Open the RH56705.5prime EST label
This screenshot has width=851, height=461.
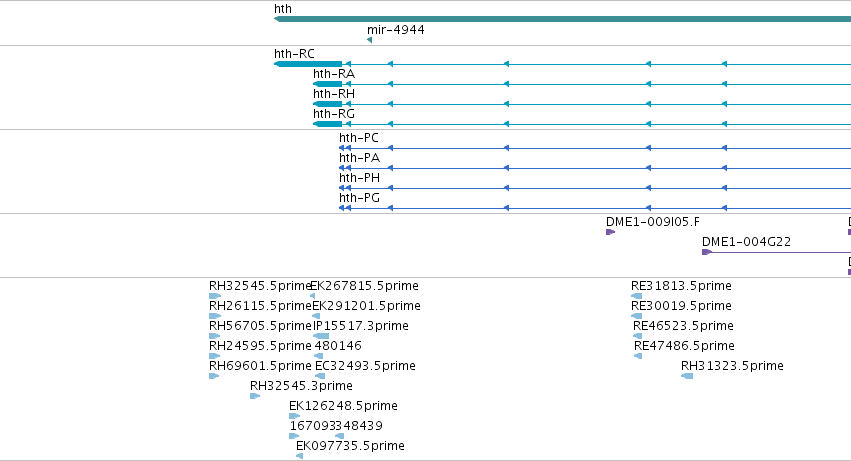(x=261, y=326)
